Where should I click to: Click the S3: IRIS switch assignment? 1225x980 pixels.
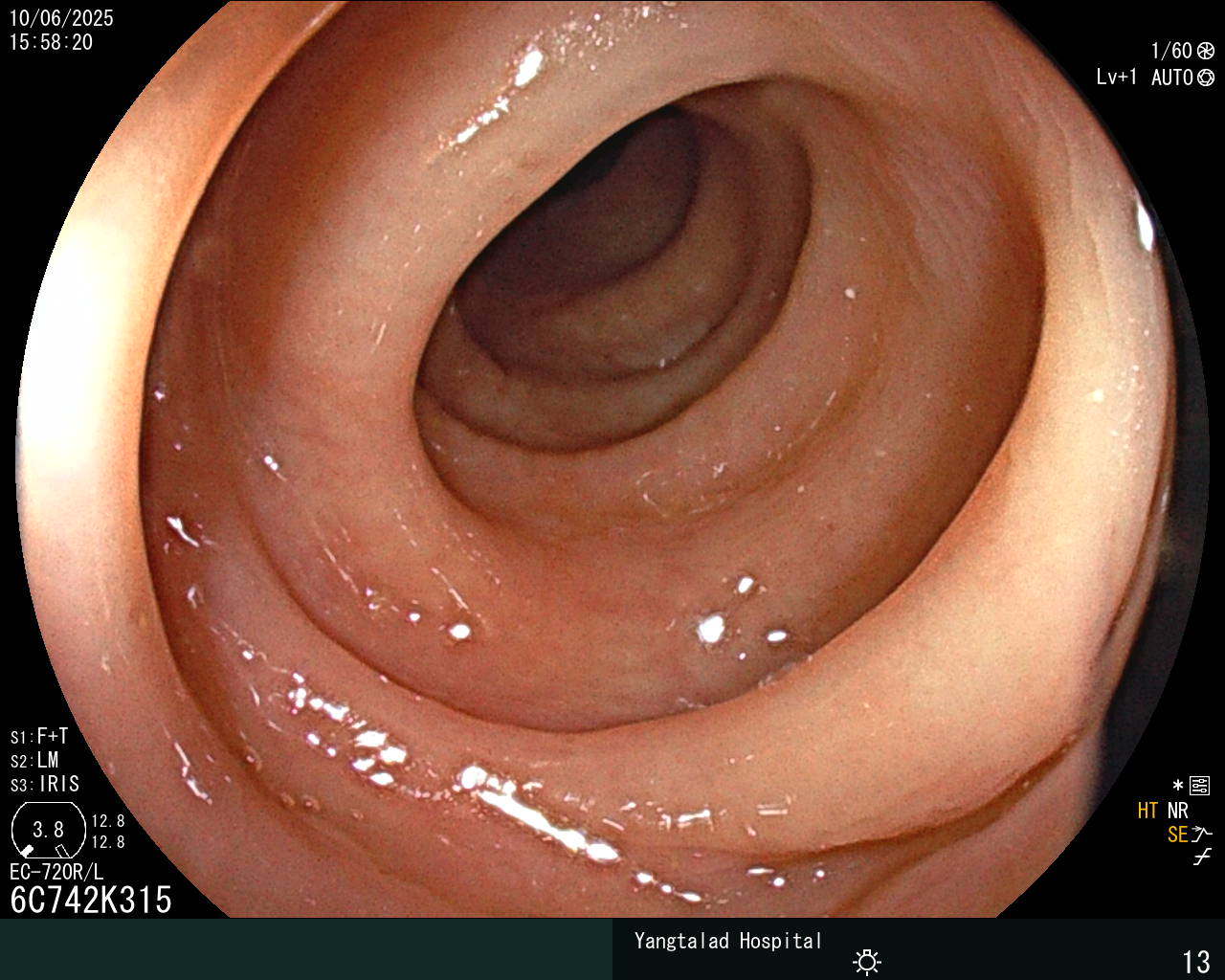(45, 784)
